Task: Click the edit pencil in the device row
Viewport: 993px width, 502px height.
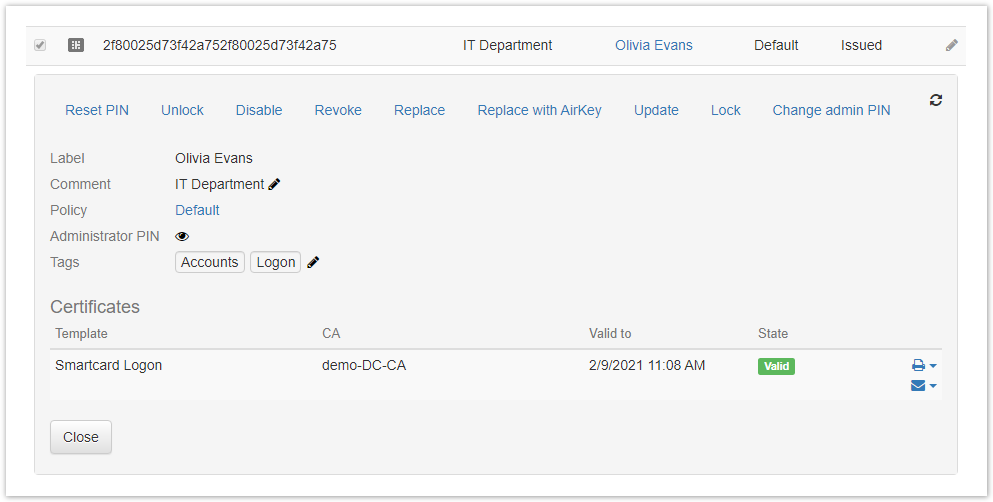Action: point(952,45)
